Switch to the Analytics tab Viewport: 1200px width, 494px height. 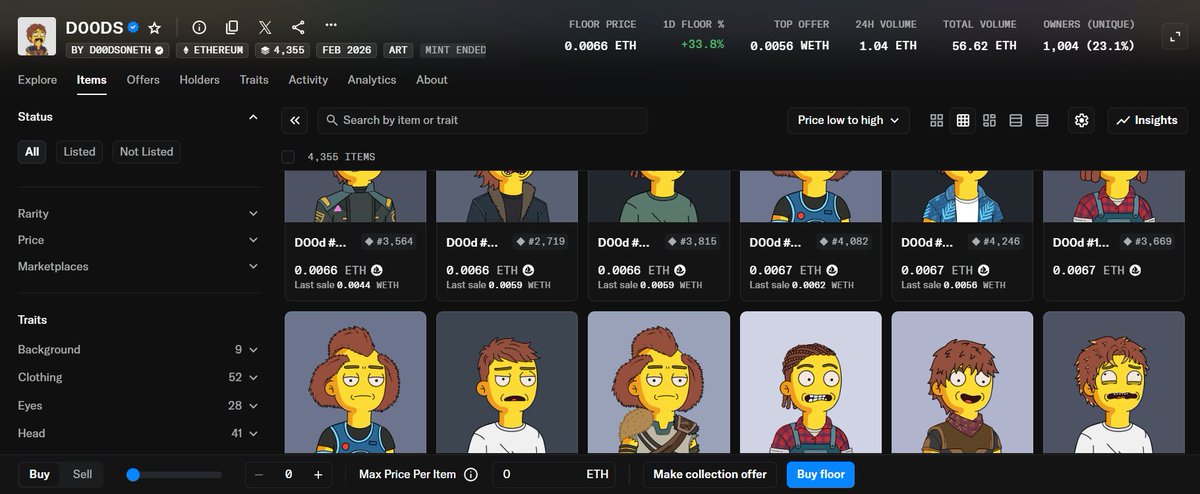372,80
